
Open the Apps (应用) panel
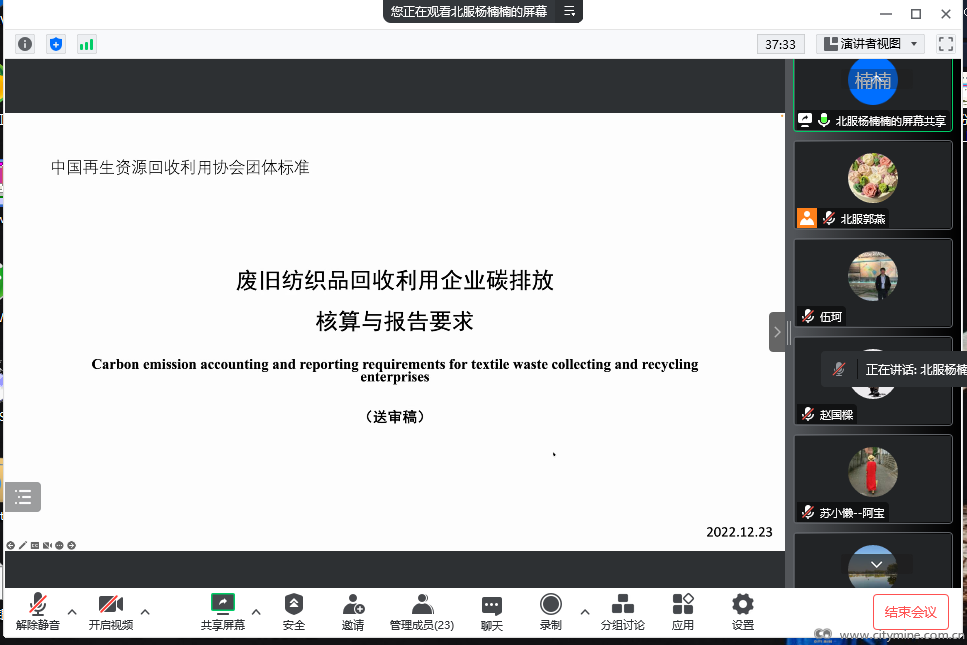[683, 612]
